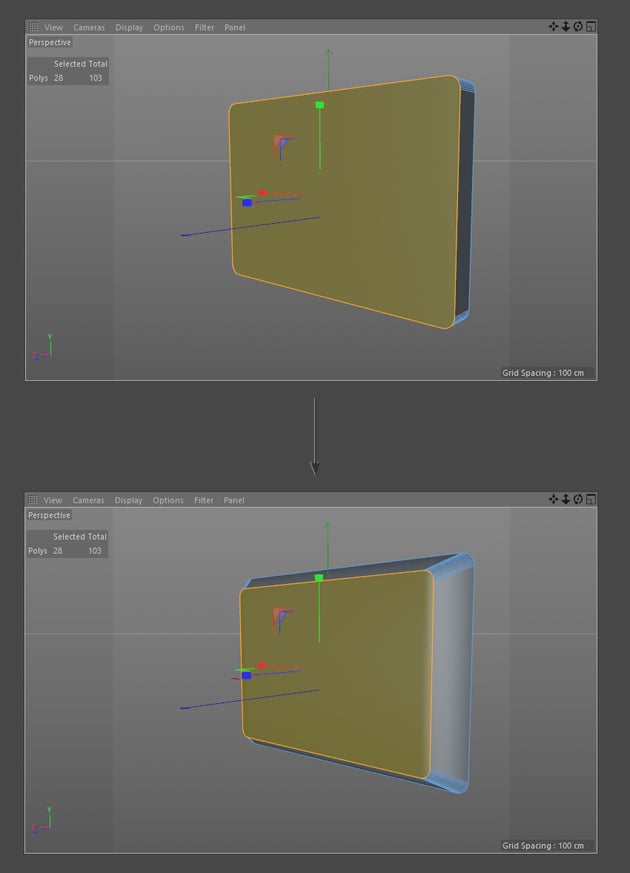Click lower viewport's zoom camera arrow icon
This screenshot has height=873, width=630.
tap(565, 499)
